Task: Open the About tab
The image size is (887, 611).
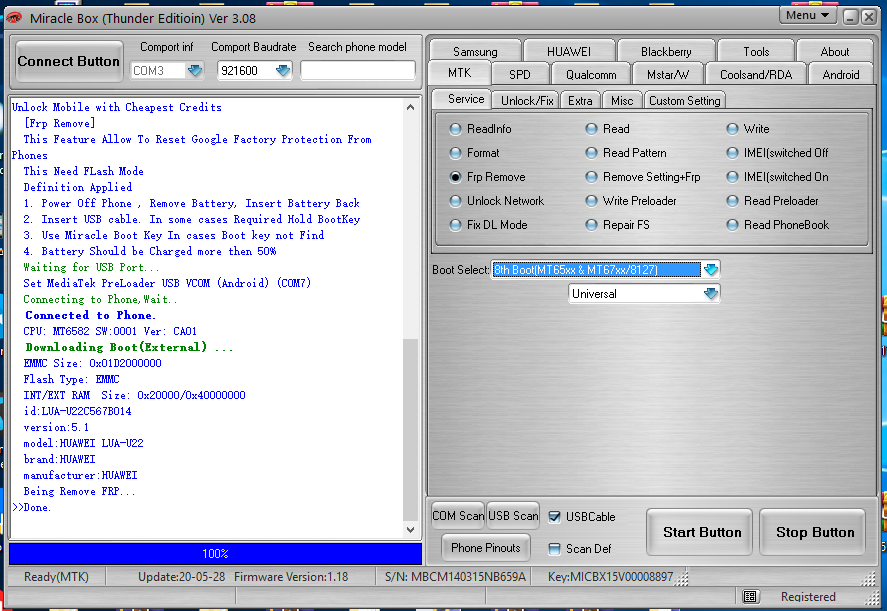Action: coord(834,51)
